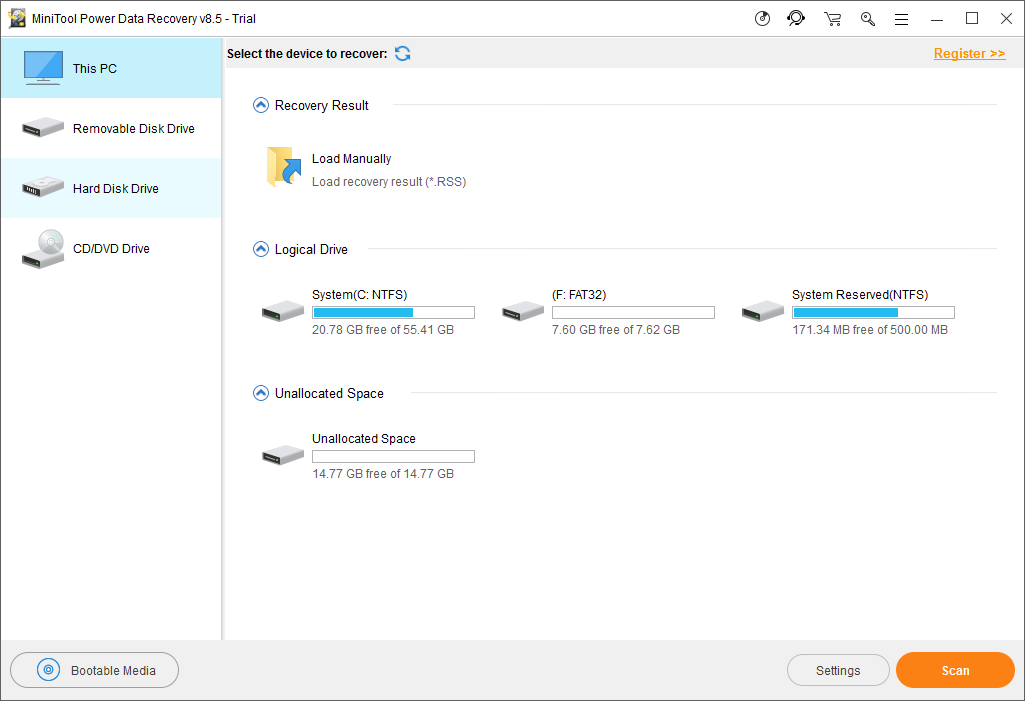Open the hamburger menu in title bar

click(x=901, y=18)
